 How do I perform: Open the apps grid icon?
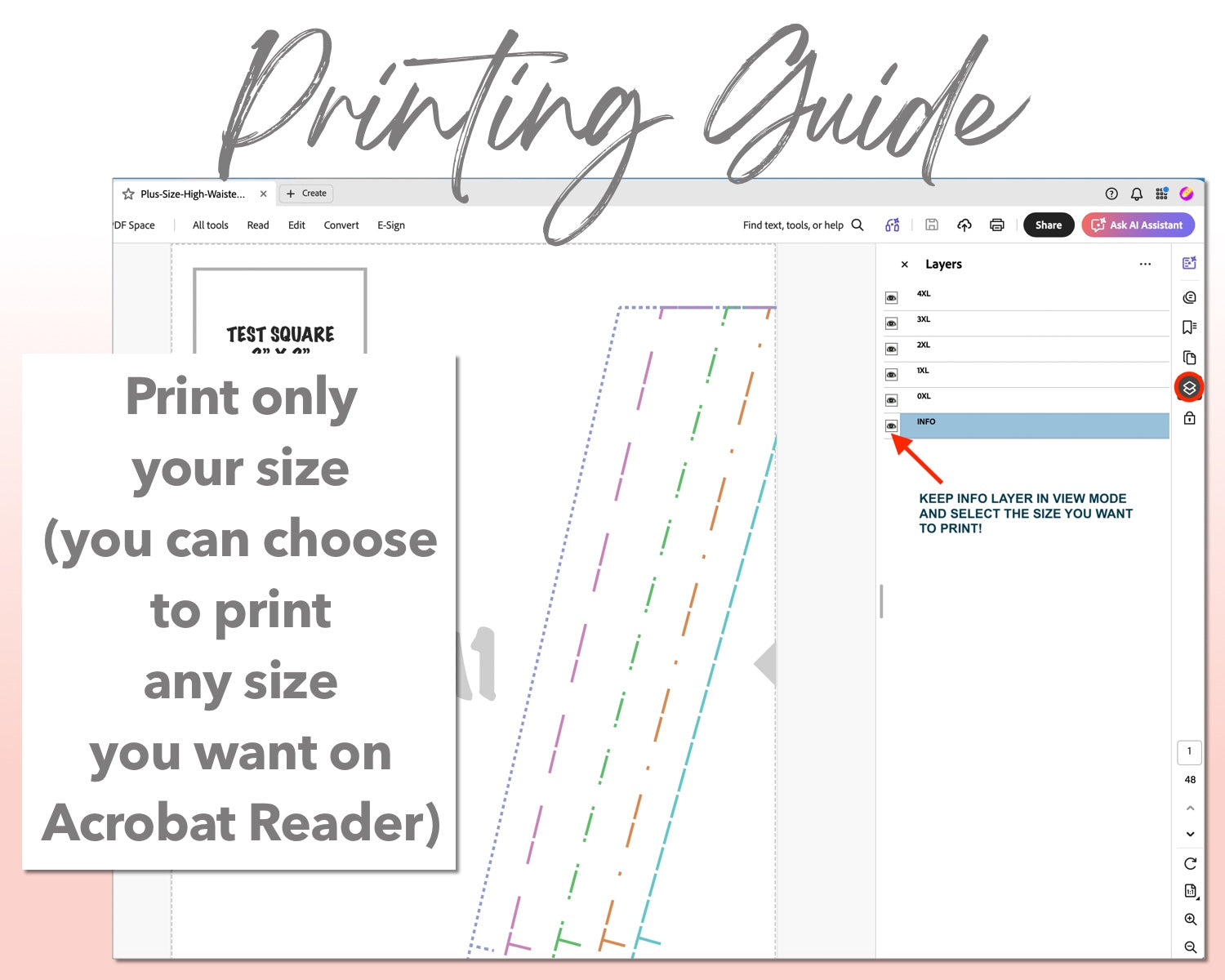pyautogui.click(x=1161, y=194)
